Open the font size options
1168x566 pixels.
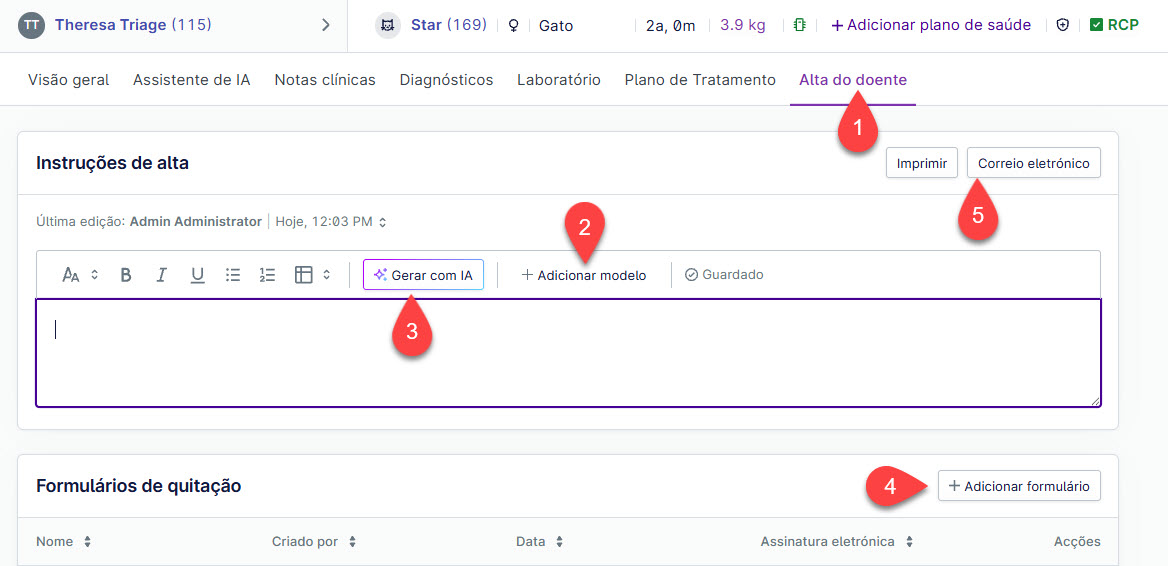point(71,275)
